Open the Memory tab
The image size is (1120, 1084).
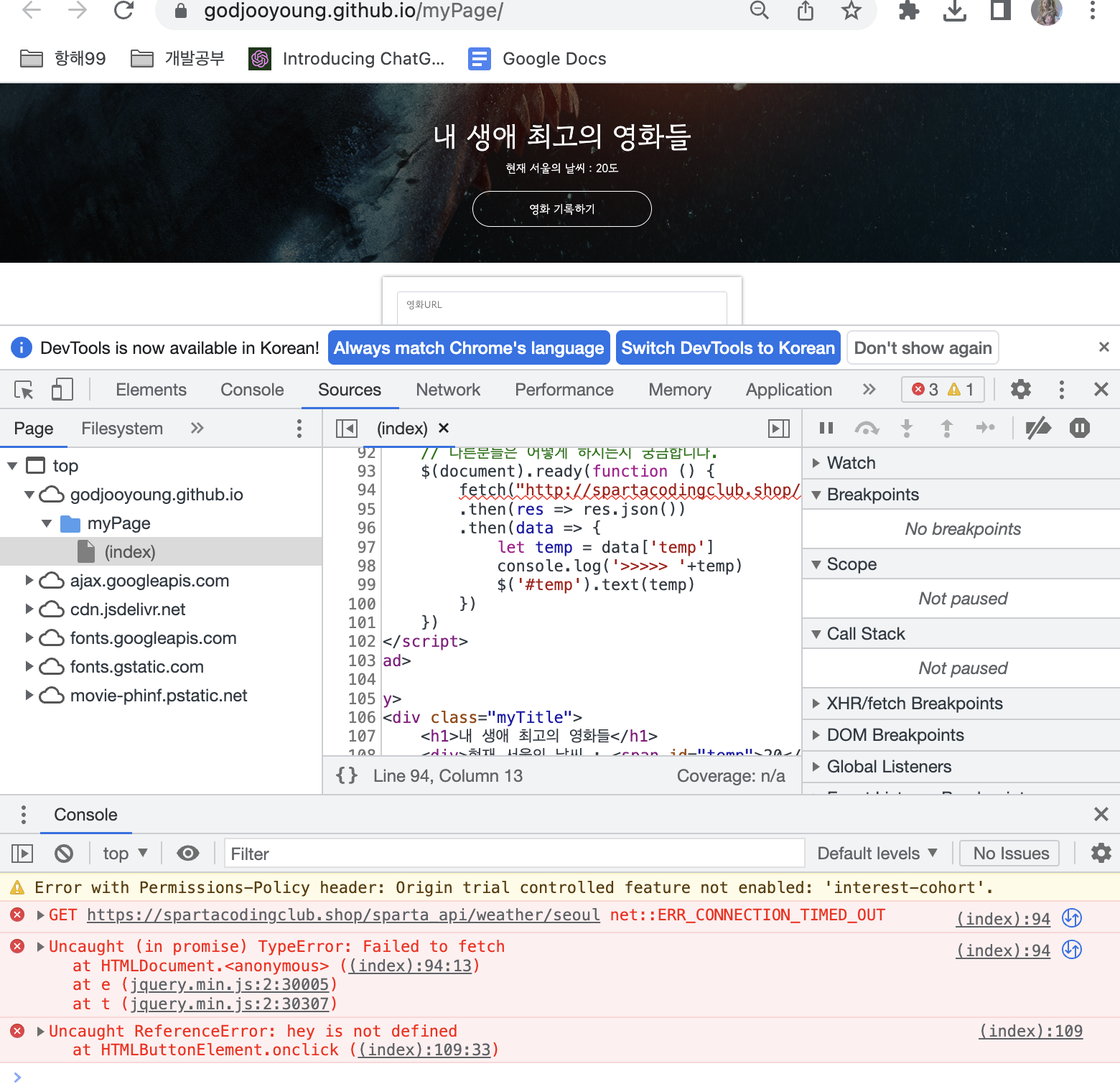(x=680, y=390)
